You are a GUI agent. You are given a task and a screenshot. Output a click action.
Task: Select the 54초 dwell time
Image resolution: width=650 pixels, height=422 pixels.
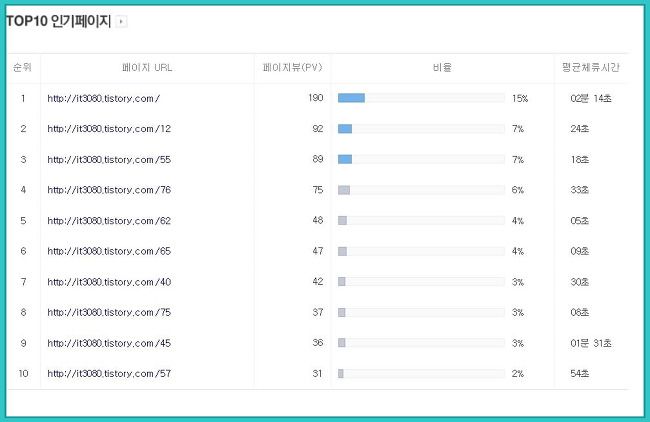click(580, 373)
